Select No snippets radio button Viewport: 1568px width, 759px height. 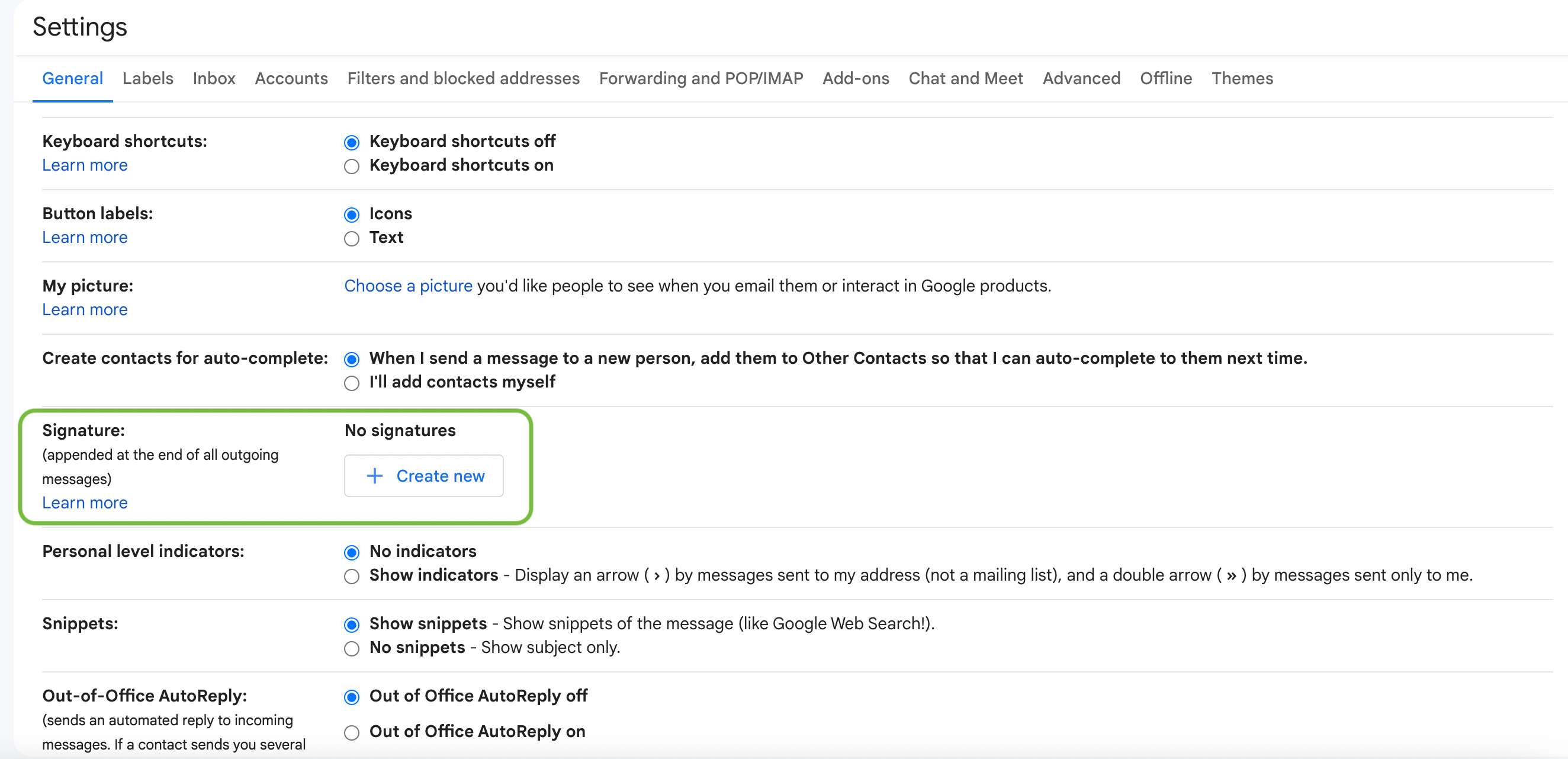point(351,648)
